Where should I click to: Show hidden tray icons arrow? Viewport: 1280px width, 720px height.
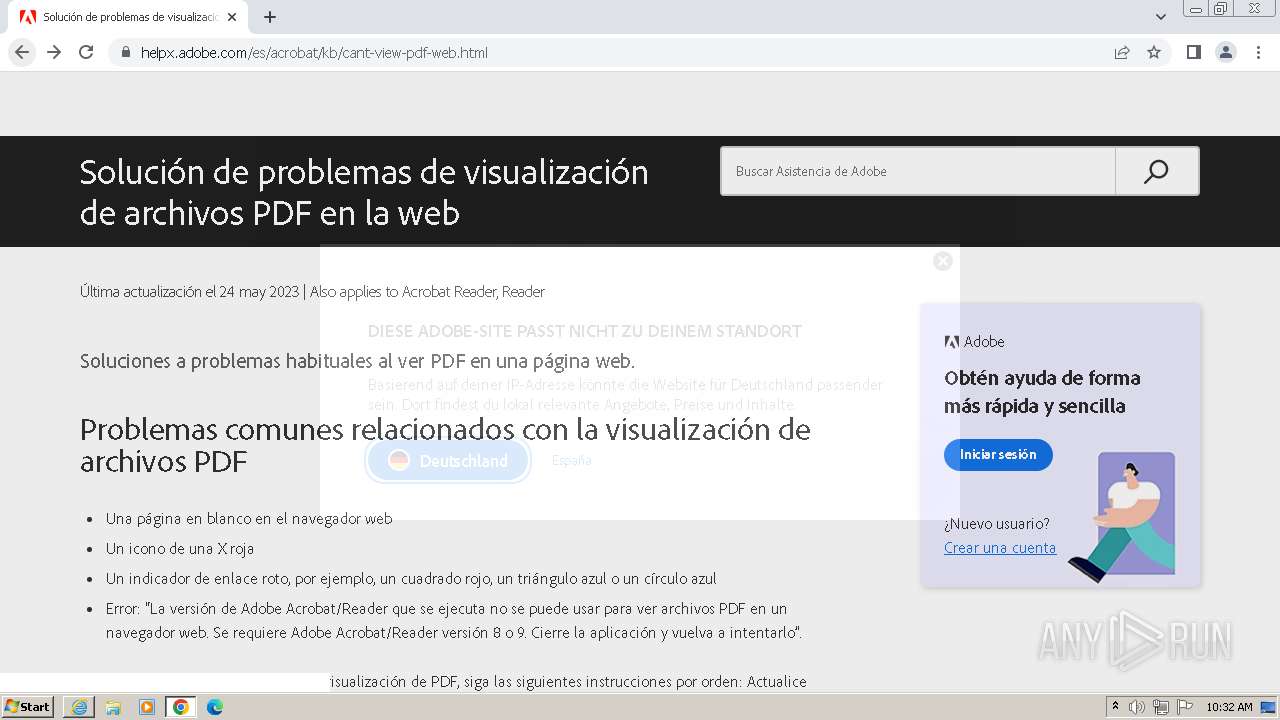pyautogui.click(x=1116, y=706)
